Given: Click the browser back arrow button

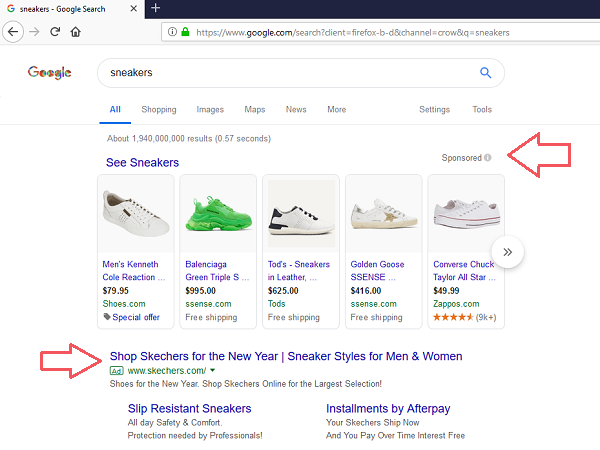Looking at the screenshot, I should point(13,32).
